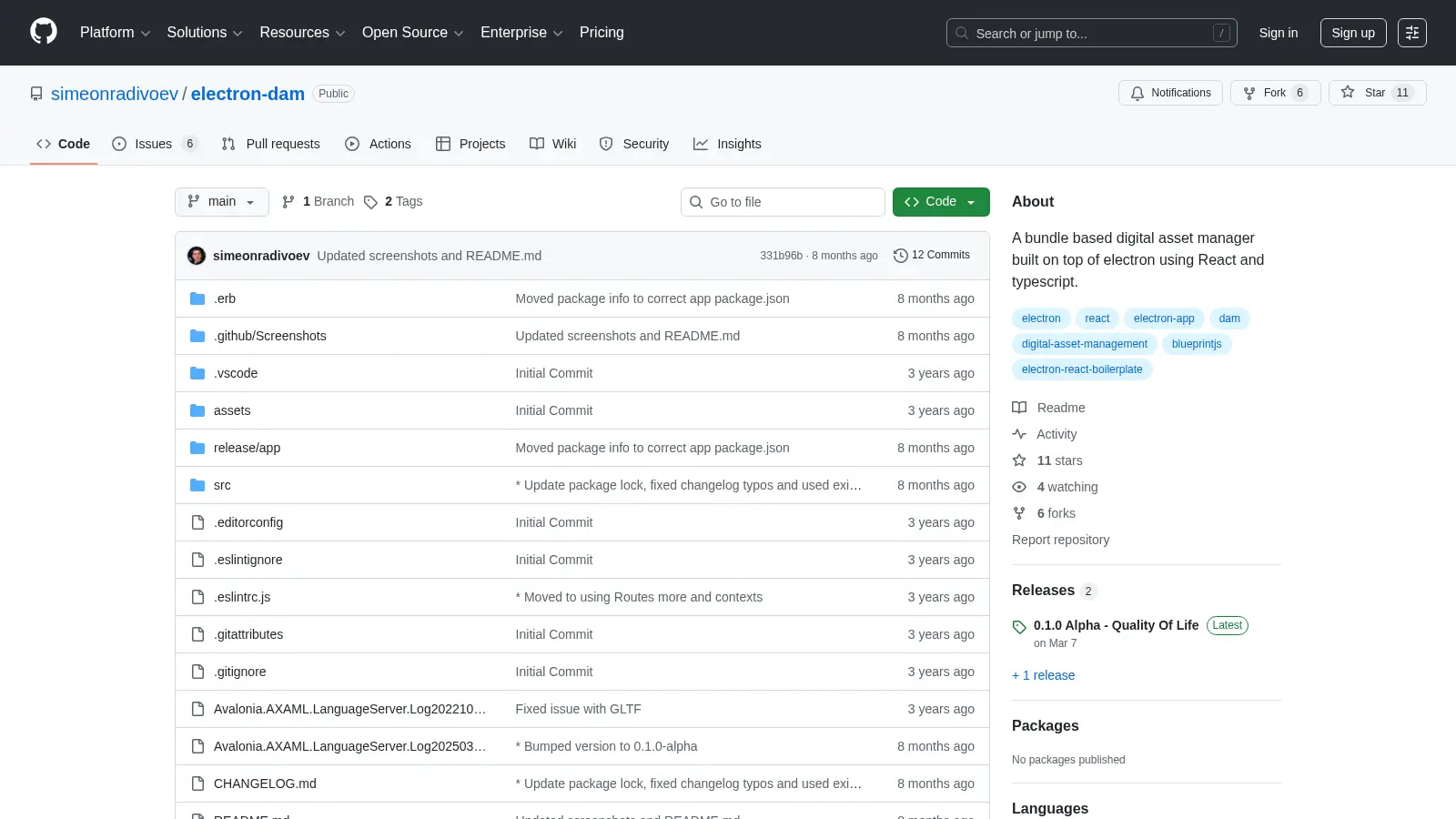
Task: Click the repository icon before simeonradivoev
Action: point(36,94)
